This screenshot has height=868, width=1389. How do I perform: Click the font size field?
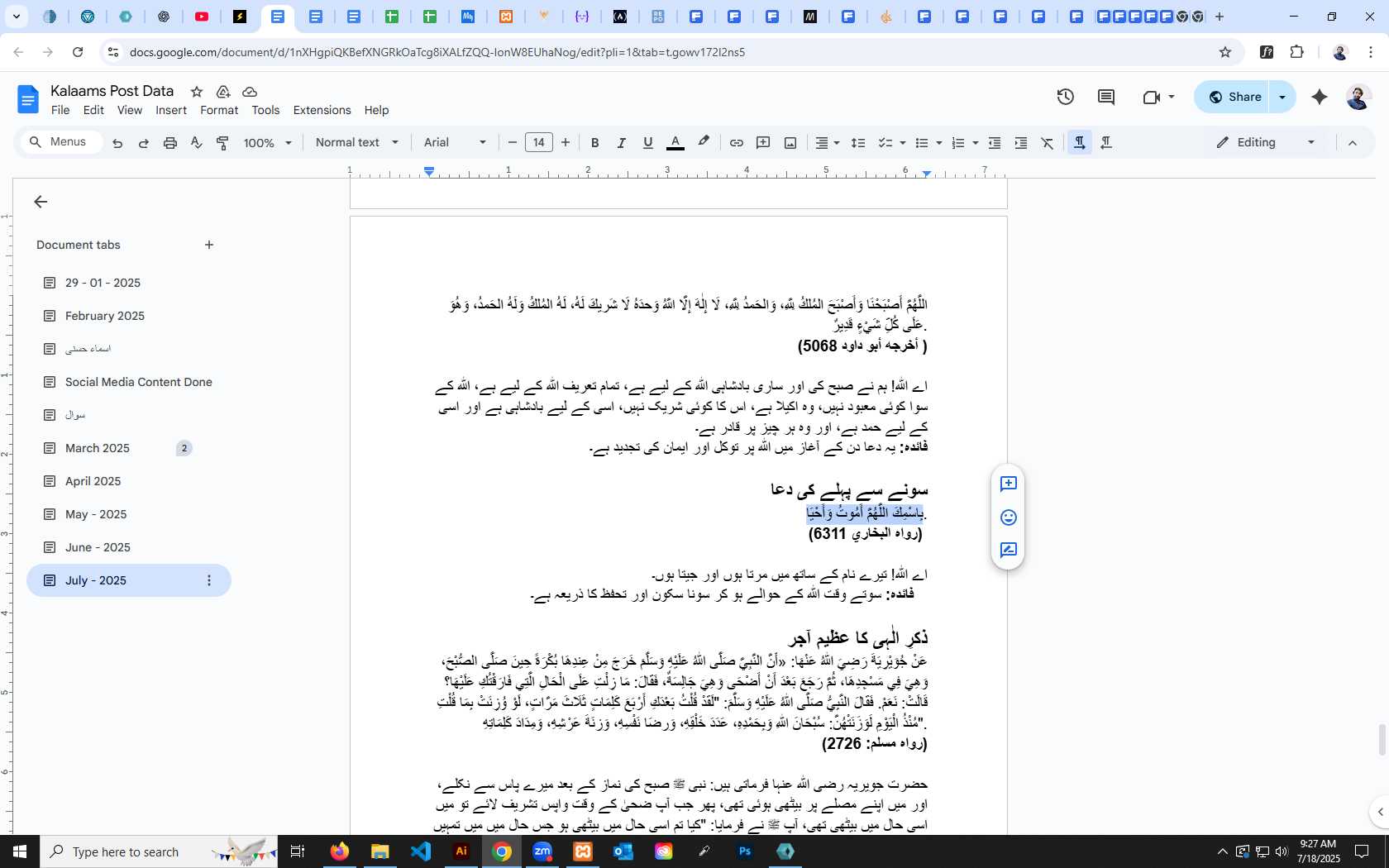538,143
